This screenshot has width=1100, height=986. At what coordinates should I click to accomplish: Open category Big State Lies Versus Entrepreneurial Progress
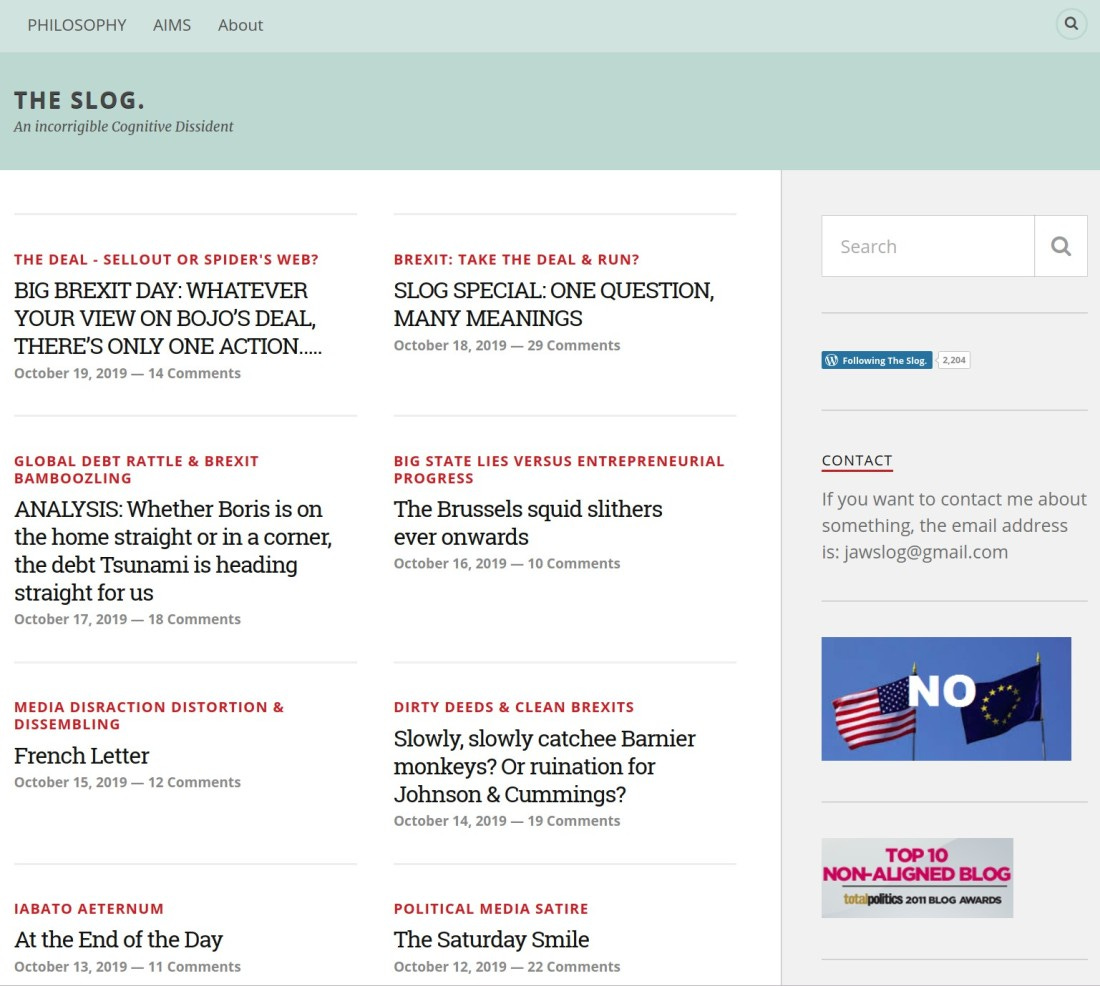click(x=558, y=469)
